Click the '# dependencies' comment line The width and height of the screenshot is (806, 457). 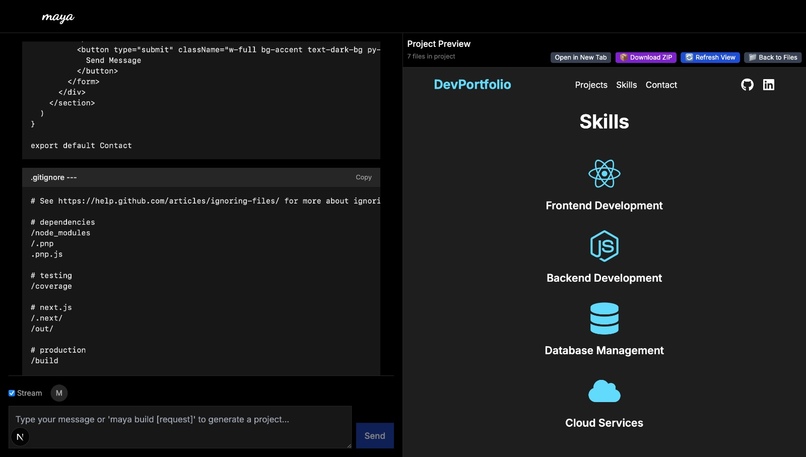(x=63, y=222)
